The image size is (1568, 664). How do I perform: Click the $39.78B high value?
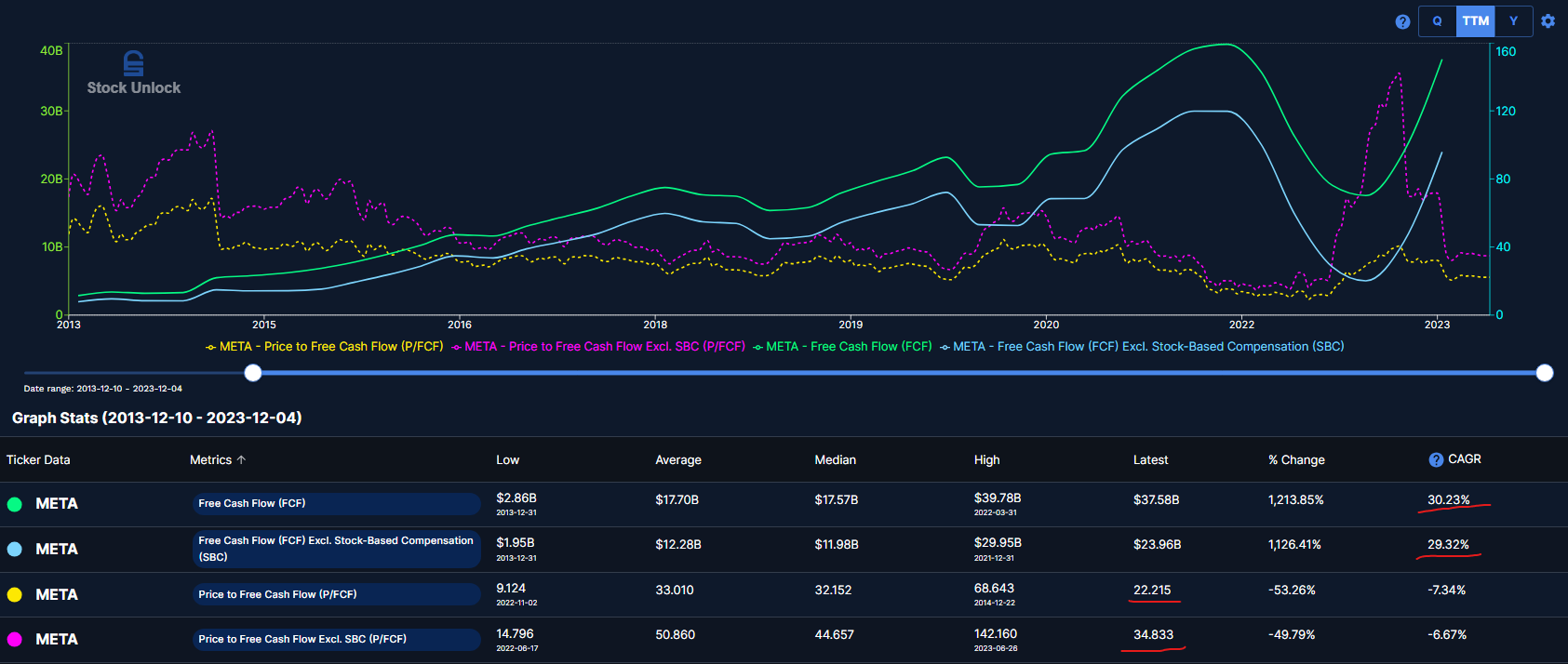(998, 498)
